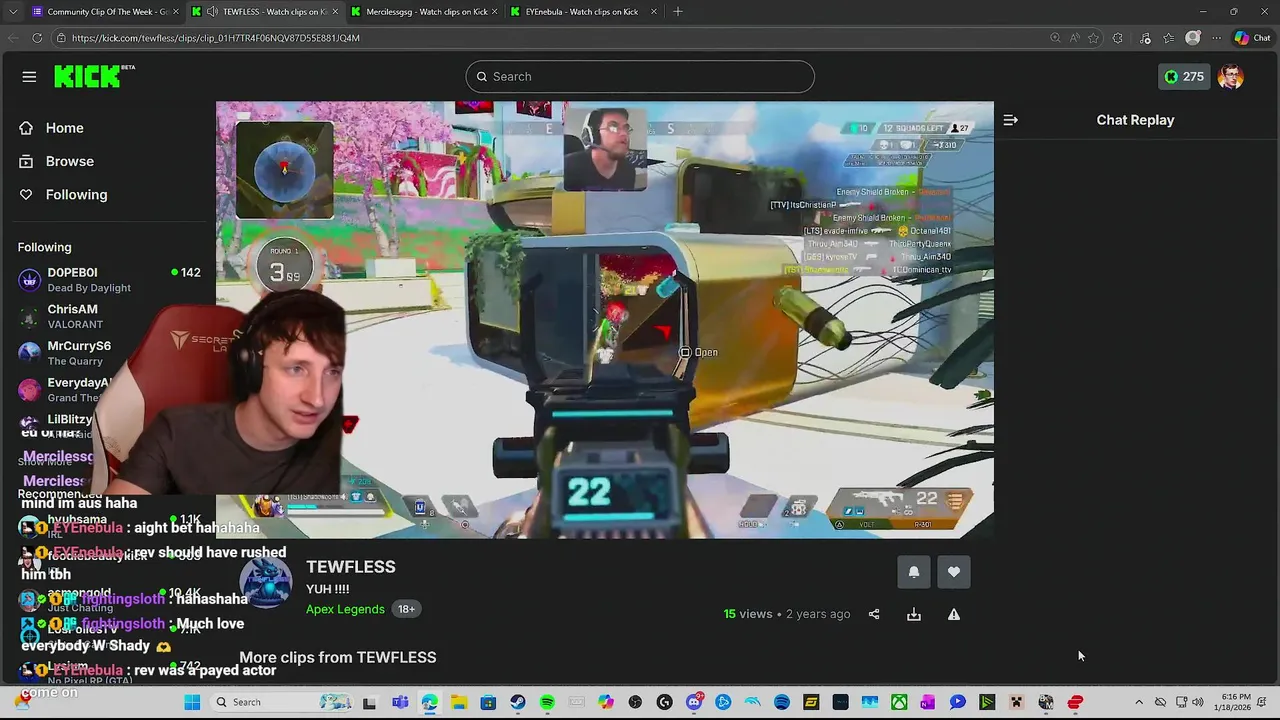
Task: Open a new browser tab
Action: click(x=678, y=11)
